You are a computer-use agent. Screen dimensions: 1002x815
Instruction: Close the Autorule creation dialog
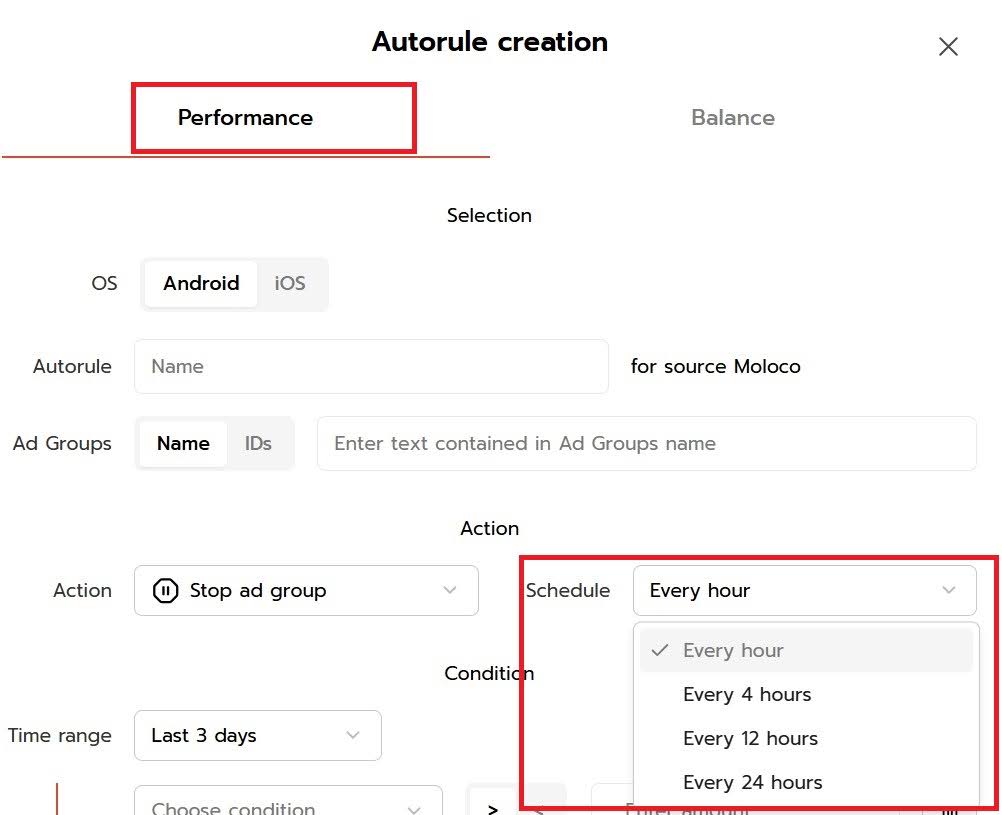[x=948, y=47]
